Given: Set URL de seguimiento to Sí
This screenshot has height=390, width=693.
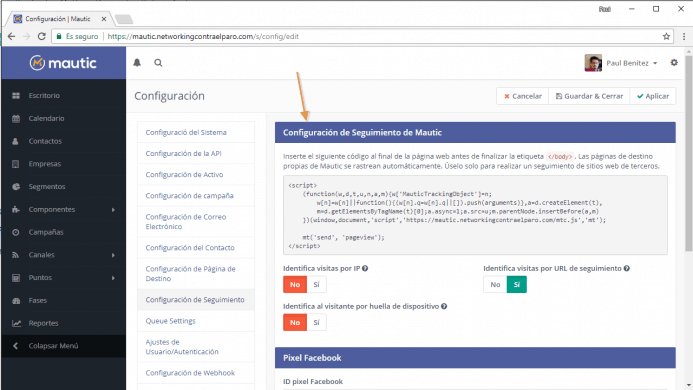Looking at the screenshot, I should coord(517,285).
